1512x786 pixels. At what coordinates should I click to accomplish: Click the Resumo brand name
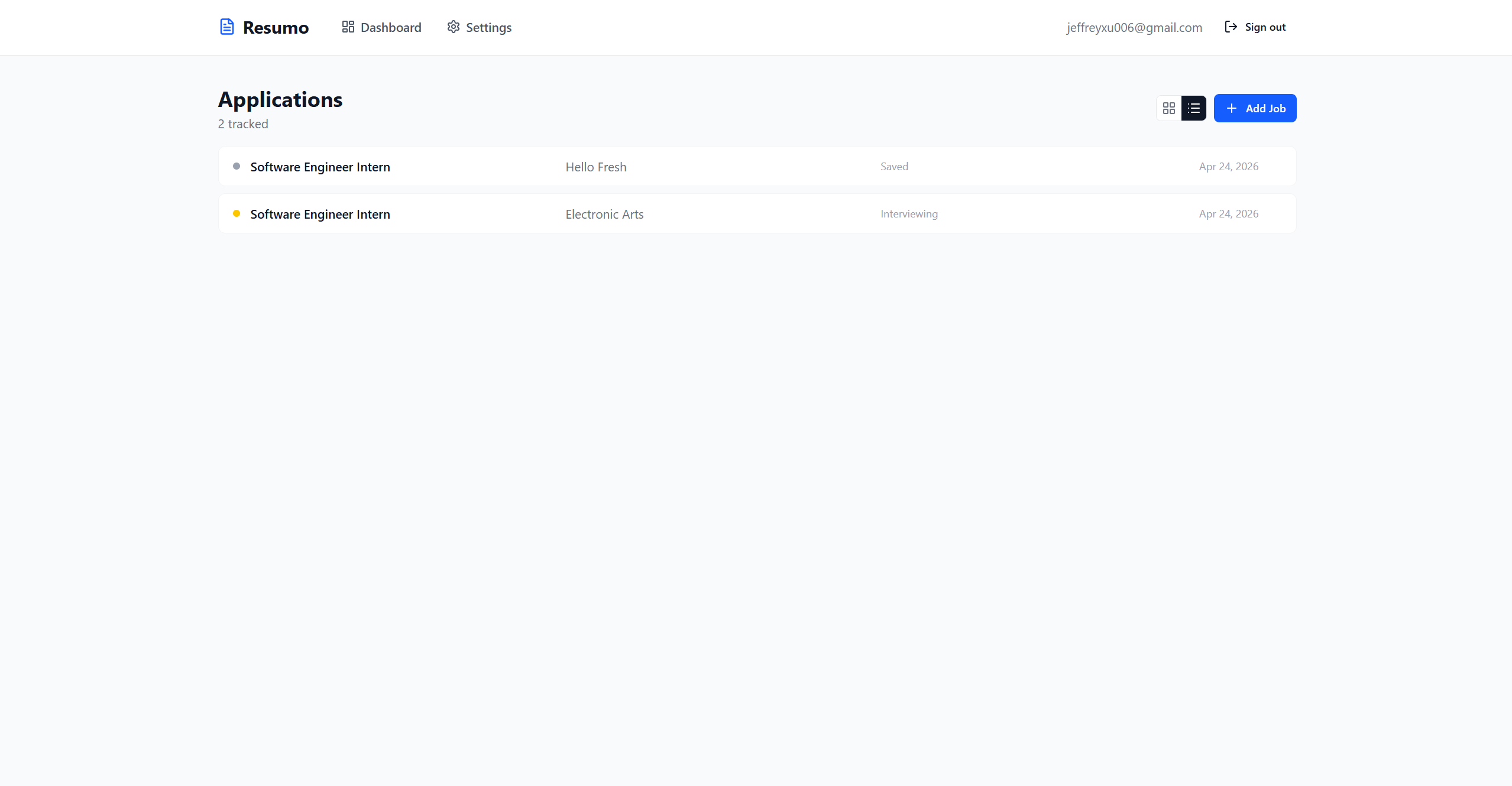(276, 28)
